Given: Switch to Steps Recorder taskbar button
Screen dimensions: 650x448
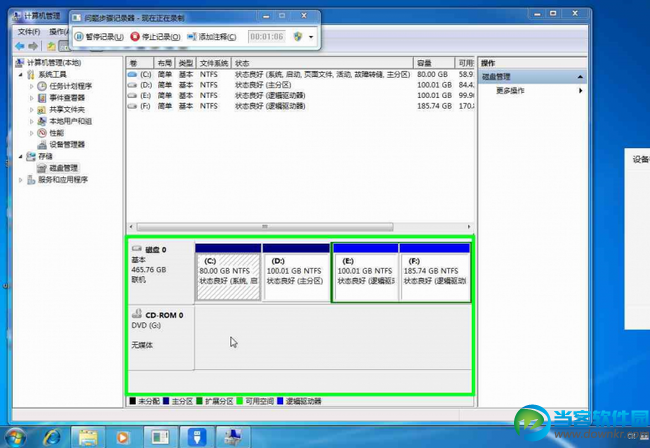Looking at the screenshot, I should tap(160, 438).
